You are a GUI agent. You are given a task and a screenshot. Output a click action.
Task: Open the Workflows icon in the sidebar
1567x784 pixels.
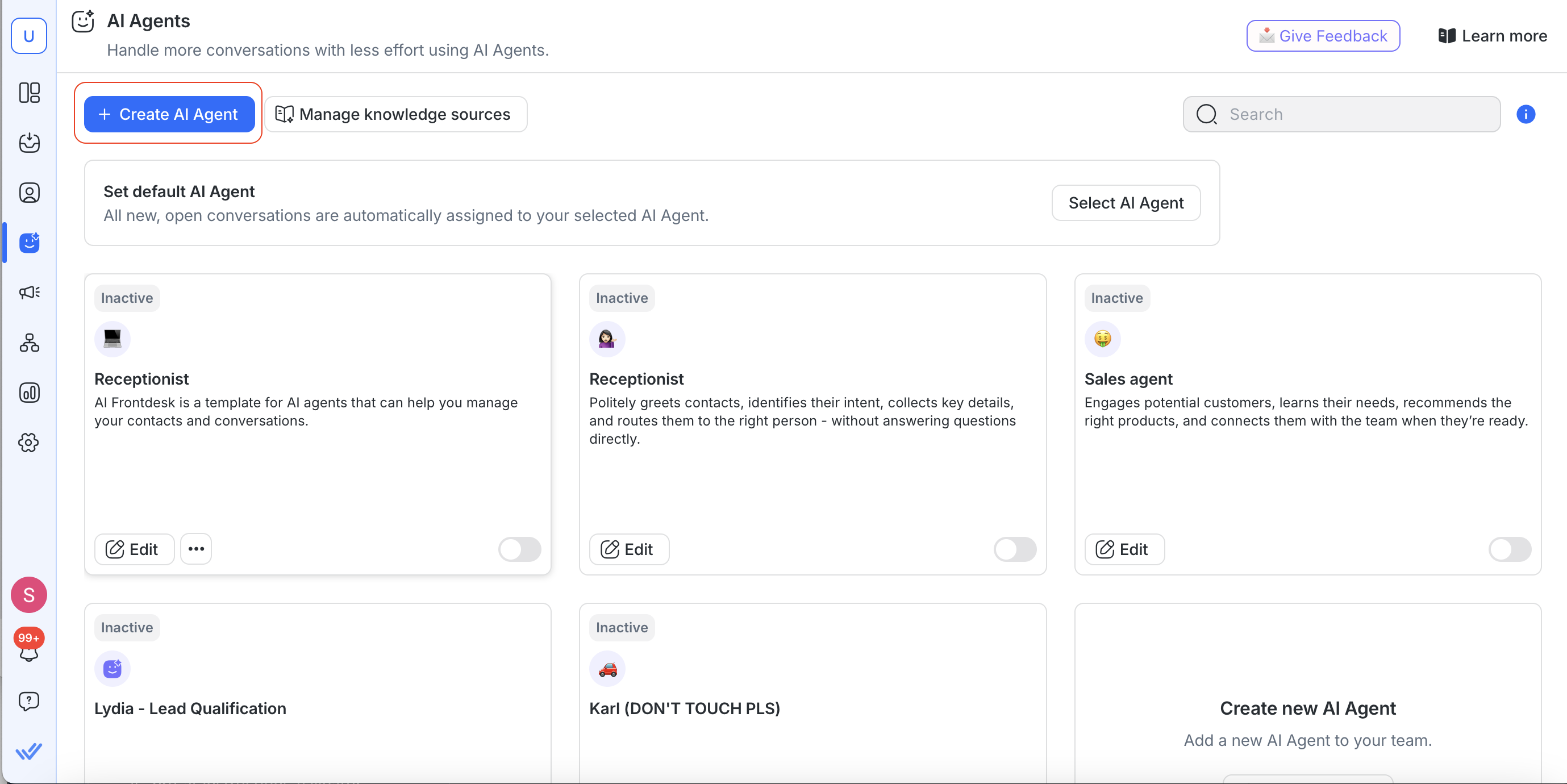pyautogui.click(x=29, y=343)
